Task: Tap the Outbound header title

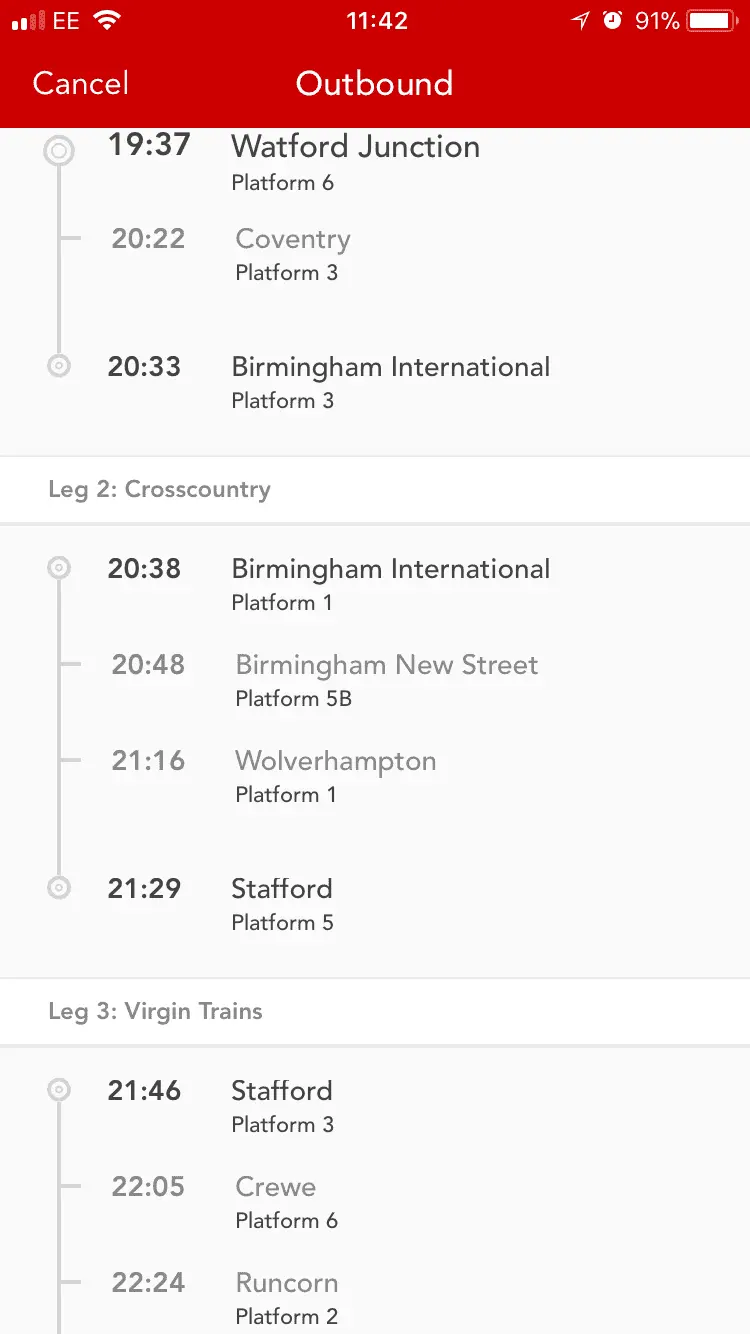Action: pyautogui.click(x=374, y=83)
